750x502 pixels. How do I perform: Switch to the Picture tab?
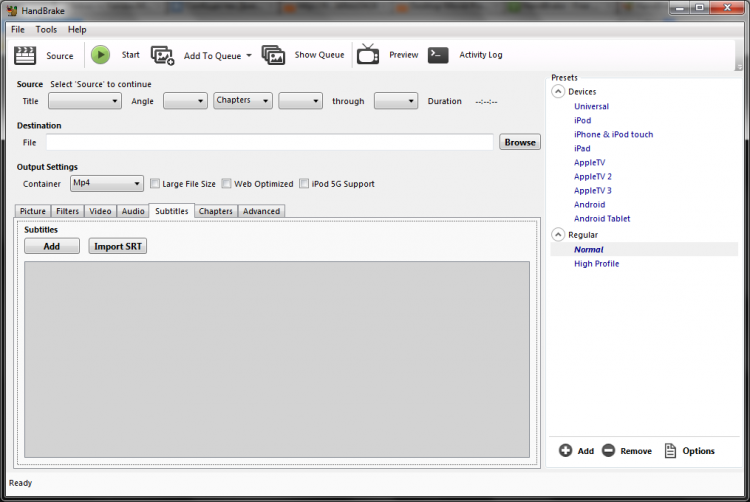33,211
